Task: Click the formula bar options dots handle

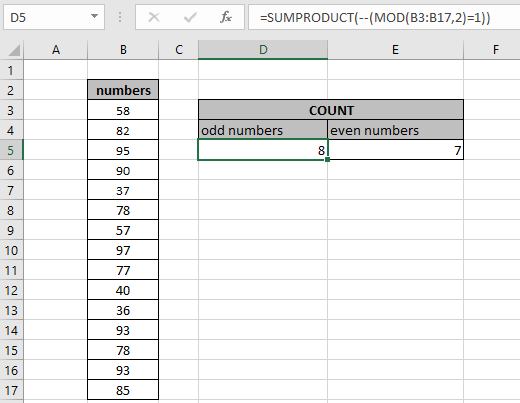Action: click(x=120, y=17)
